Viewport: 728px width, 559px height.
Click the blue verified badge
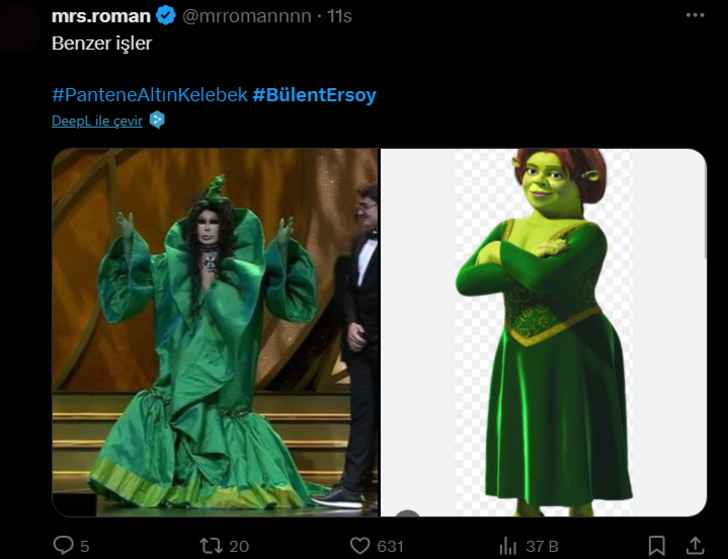point(166,16)
